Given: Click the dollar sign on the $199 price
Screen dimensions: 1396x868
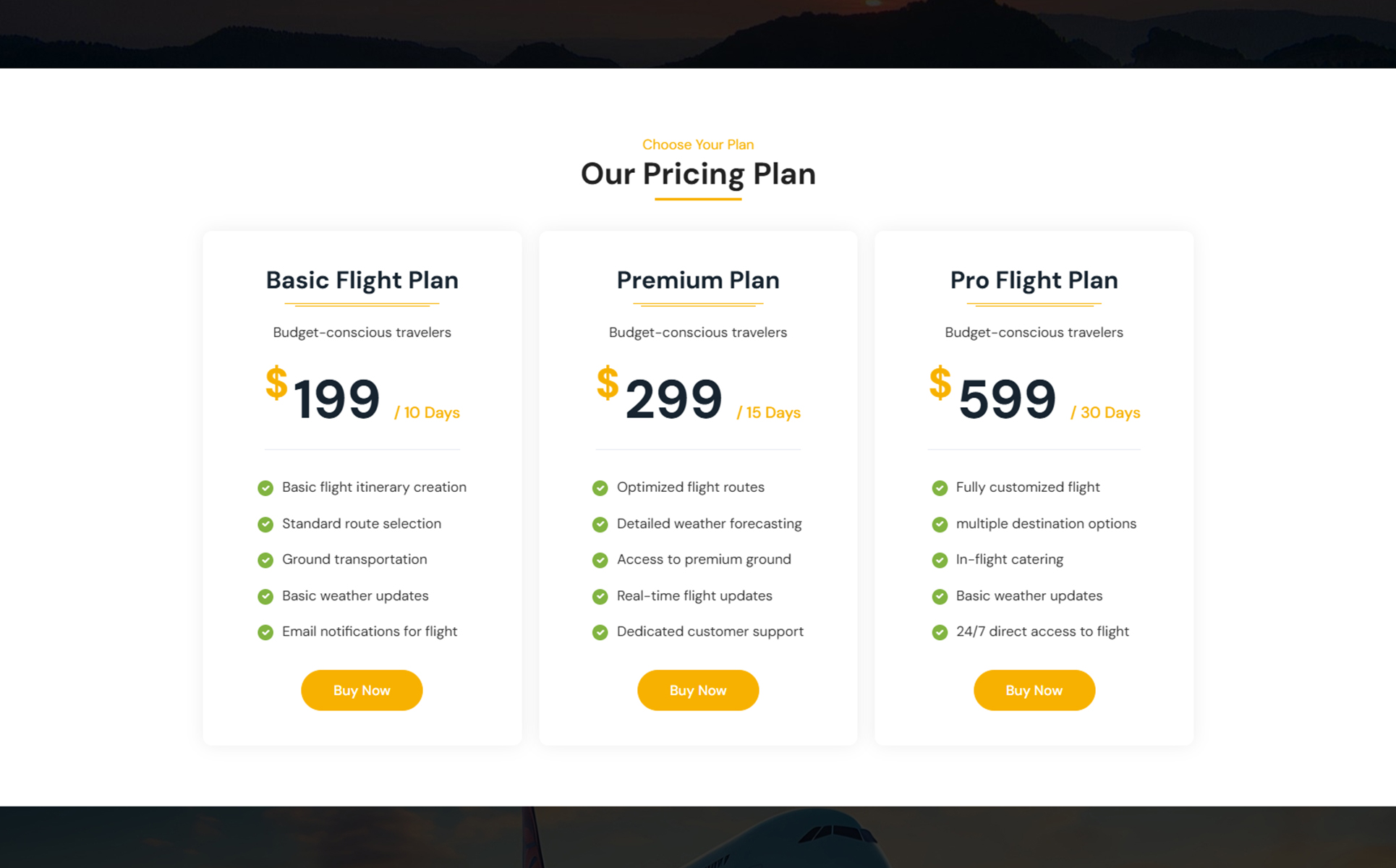Looking at the screenshot, I should (276, 383).
